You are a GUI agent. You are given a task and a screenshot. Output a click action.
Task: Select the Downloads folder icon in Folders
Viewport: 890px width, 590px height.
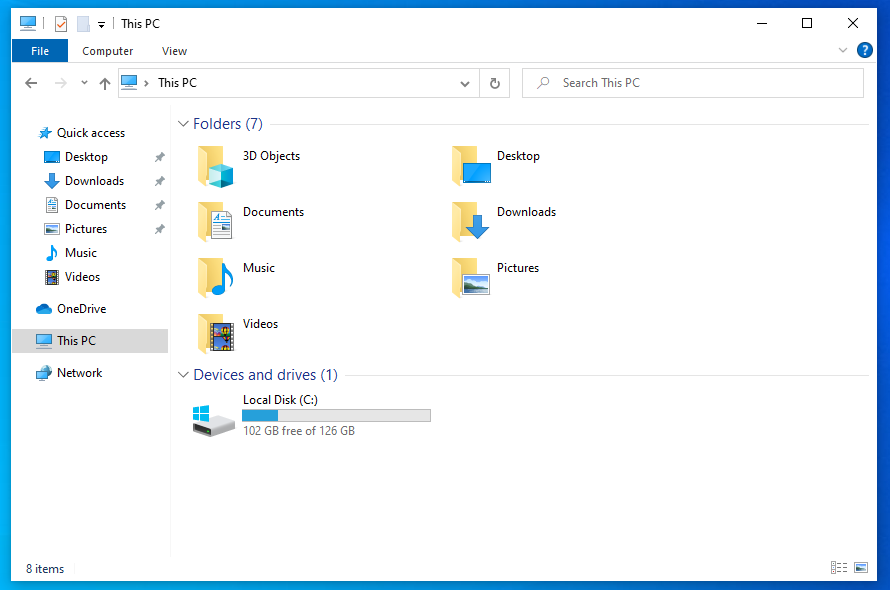click(471, 221)
